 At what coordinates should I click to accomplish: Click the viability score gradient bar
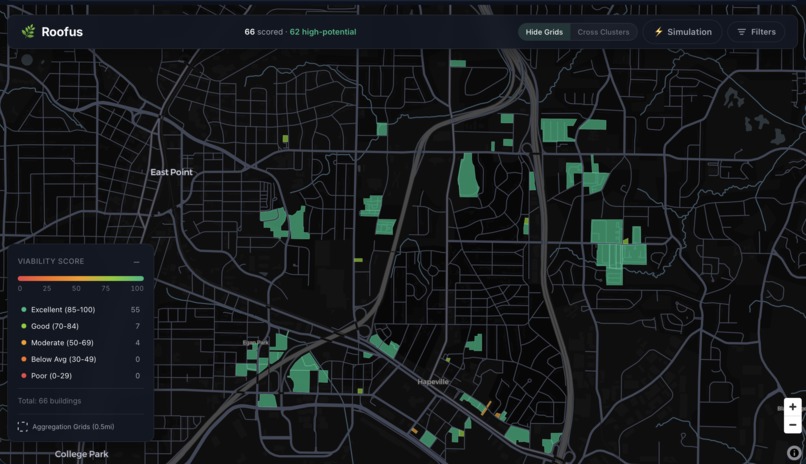coord(81,279)
